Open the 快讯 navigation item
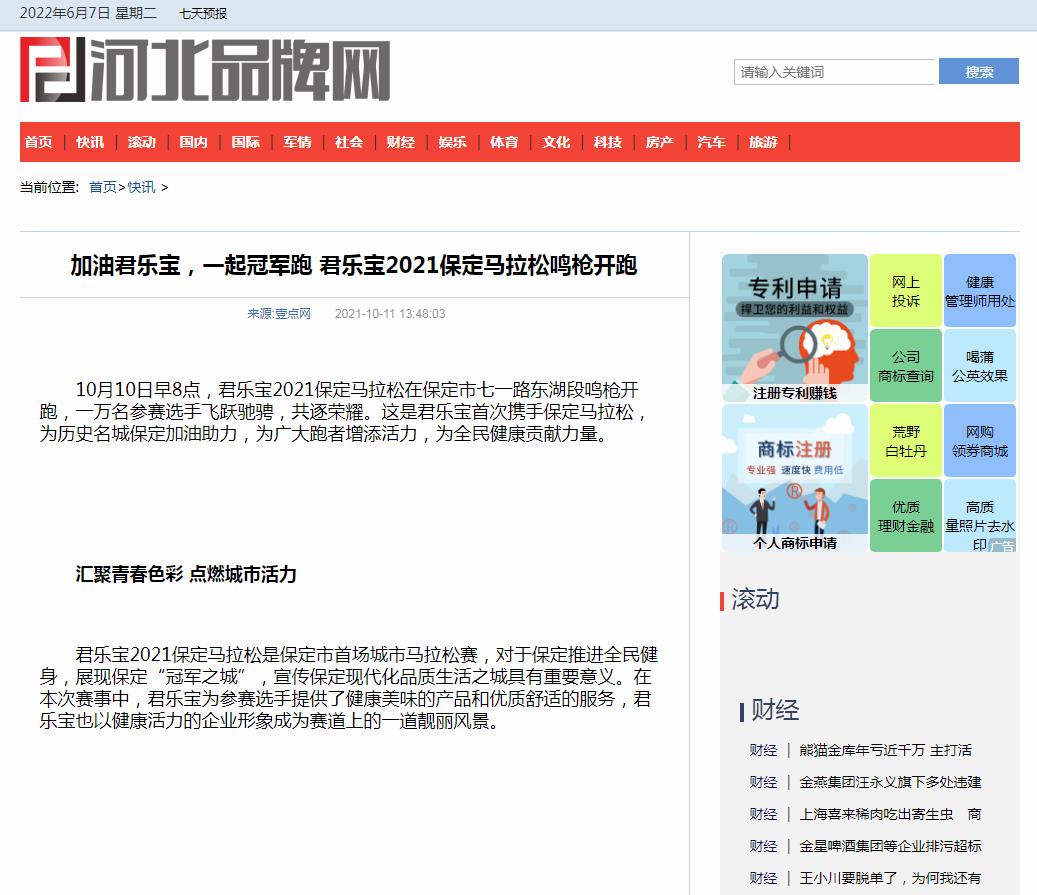The image size is (1037, 895). pyautogui.click(x=90, y=142)
